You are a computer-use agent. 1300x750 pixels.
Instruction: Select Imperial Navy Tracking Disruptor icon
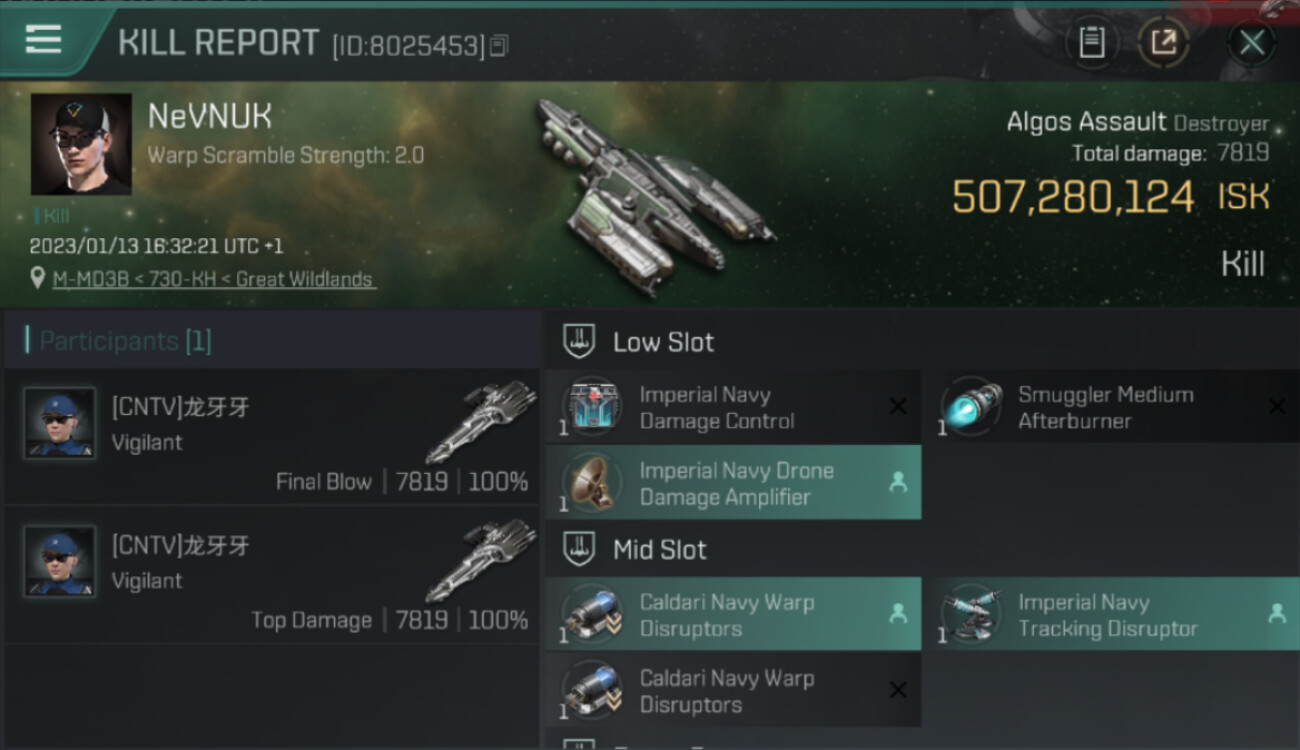click(972, 614)
